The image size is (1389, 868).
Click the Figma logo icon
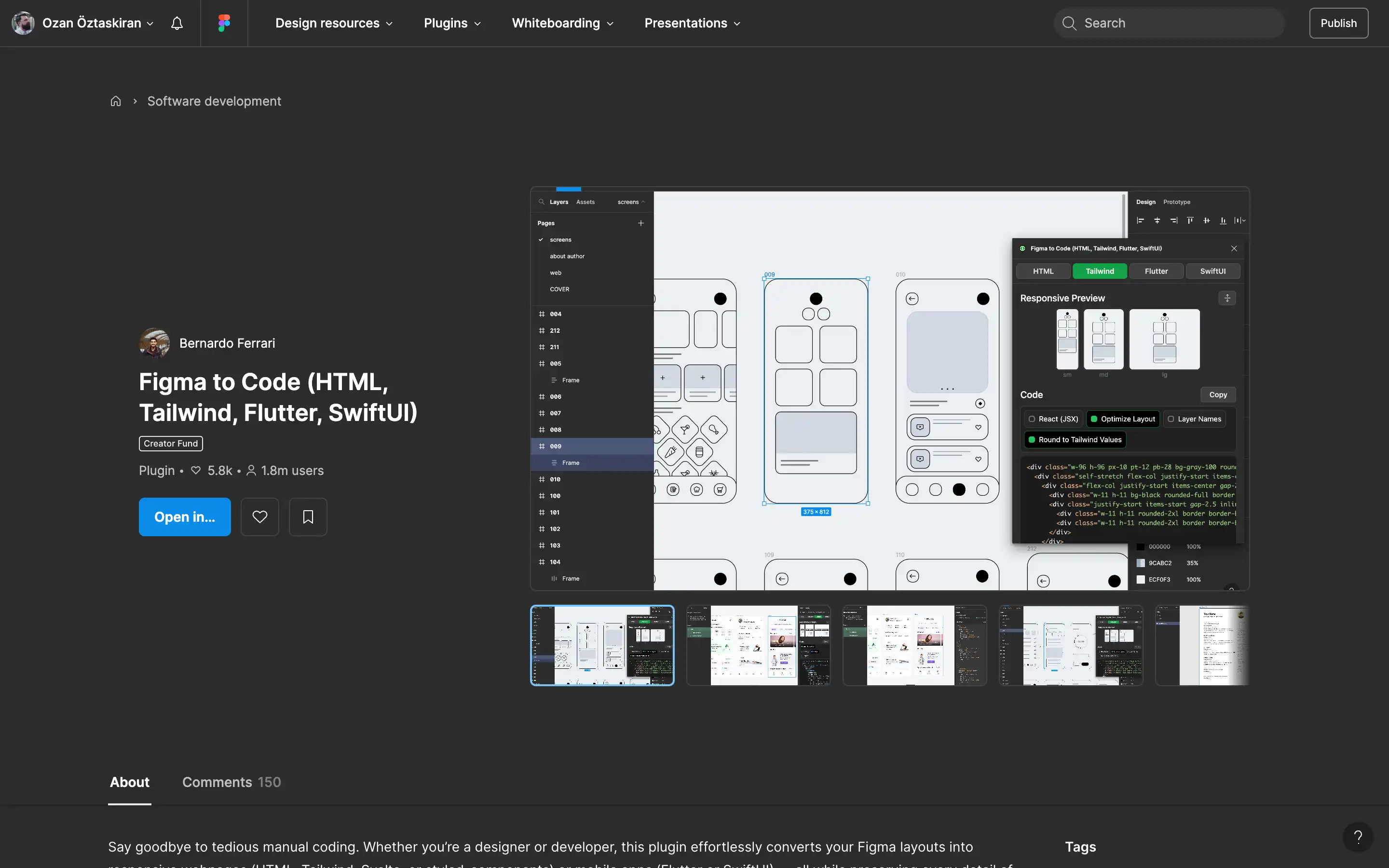click(x=224, y=23)
